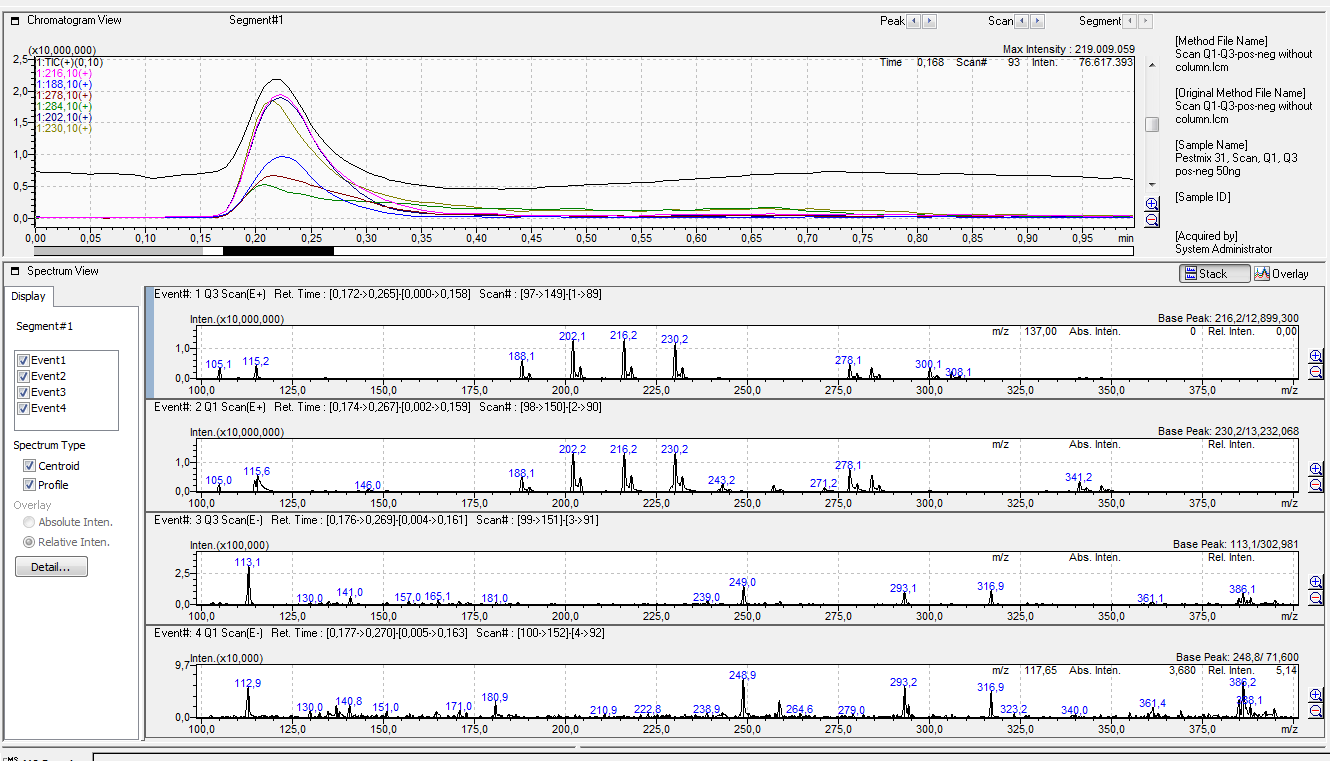The image size is (1330, 761).
Task: Zoom out Event 3 Q3 Scan(E-) spectrum
Action: tap(1315, 598)
